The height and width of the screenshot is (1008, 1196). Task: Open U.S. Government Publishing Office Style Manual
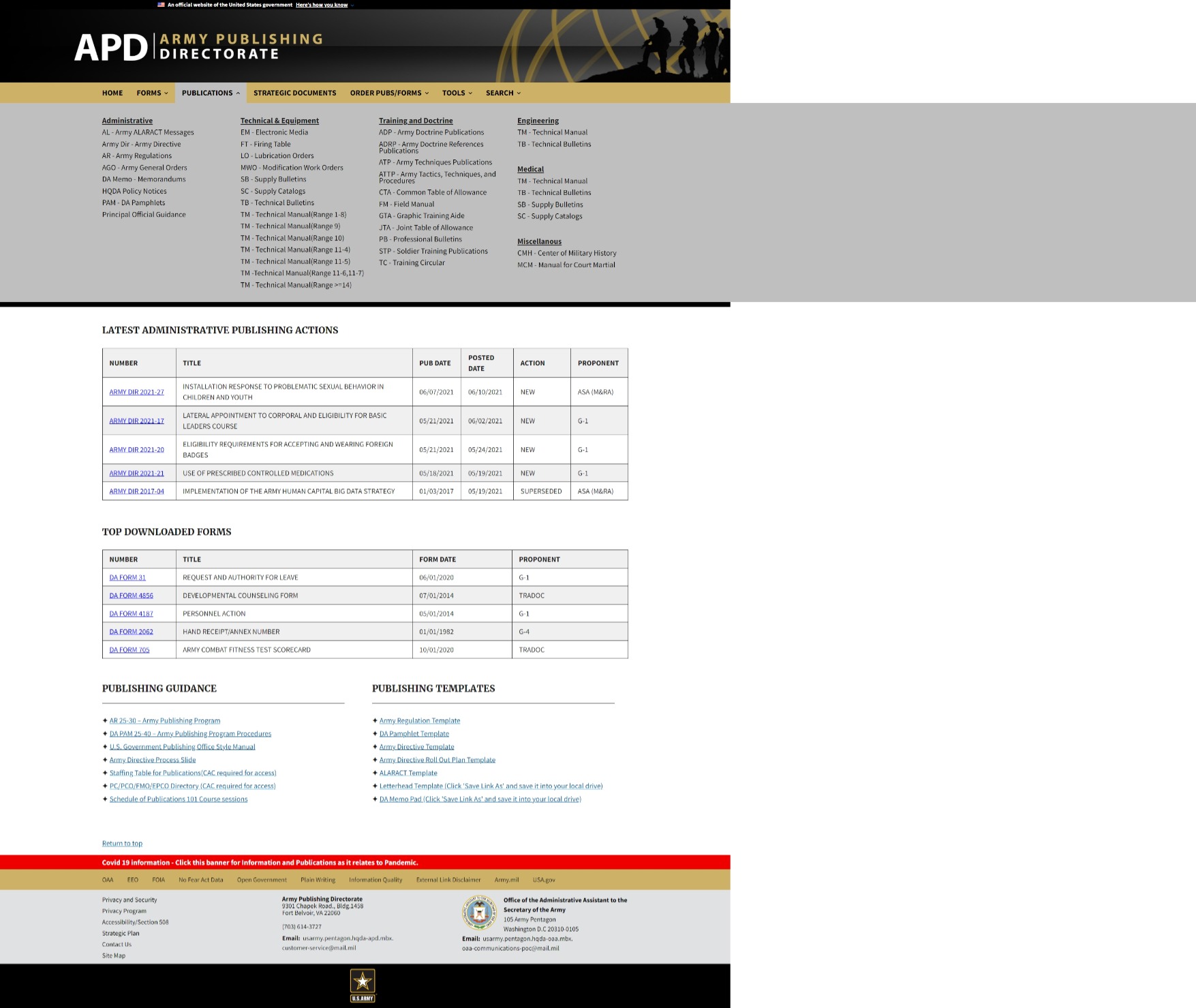click(x=182, y=747)
